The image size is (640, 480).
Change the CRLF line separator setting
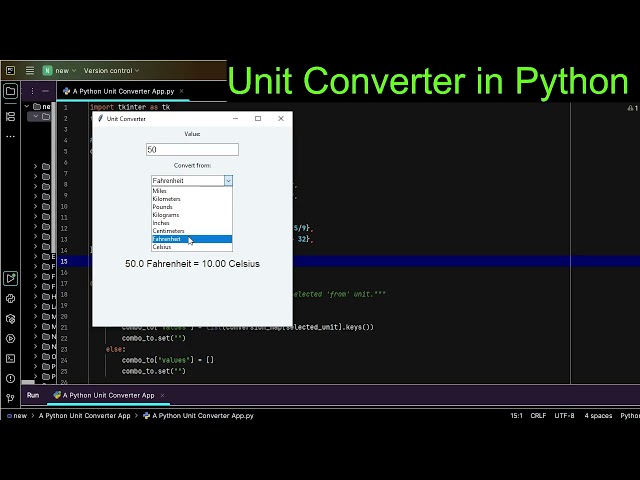pyautogui.click(x=538, y=416)
